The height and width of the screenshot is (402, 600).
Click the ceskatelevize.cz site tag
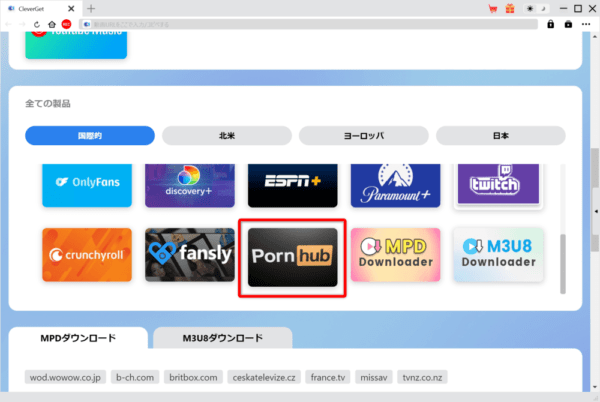(264, 377)
